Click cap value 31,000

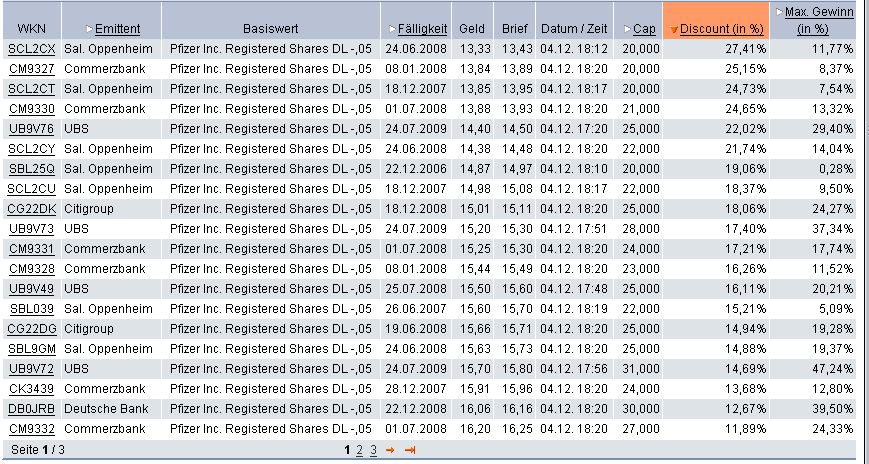(641, 369)
